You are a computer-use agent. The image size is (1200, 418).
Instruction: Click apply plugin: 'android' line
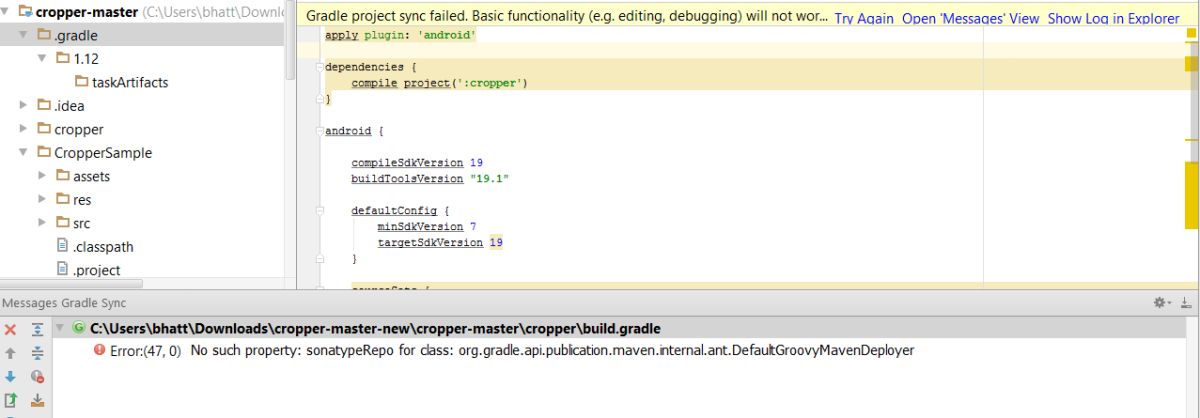[400, 35]
